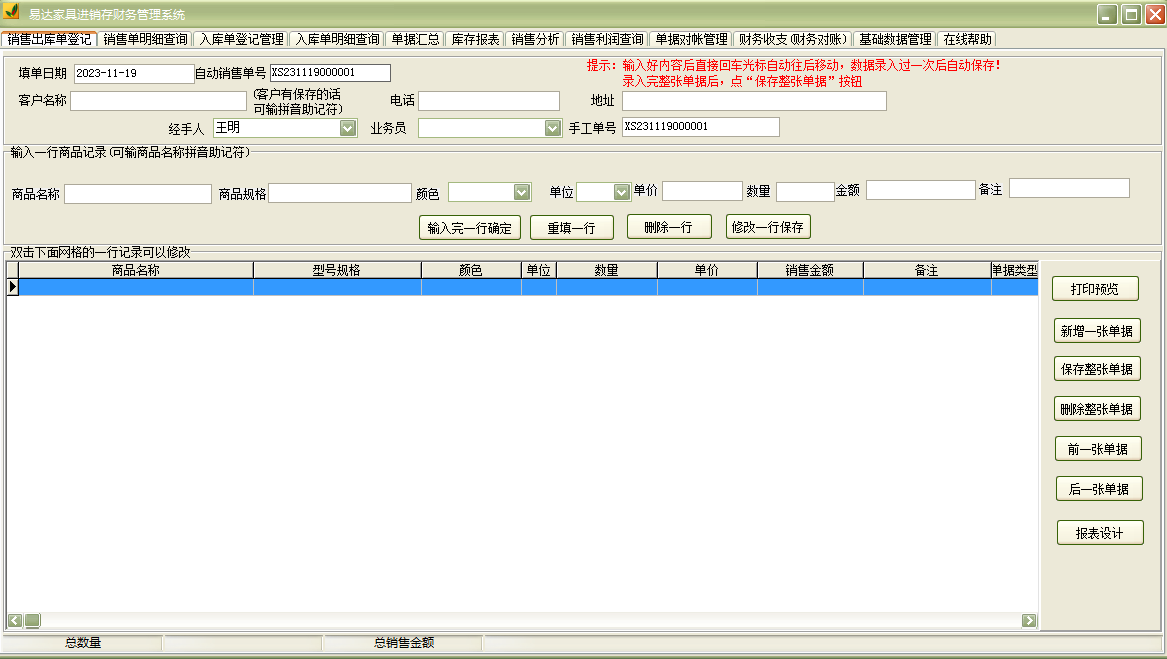Click 保存整张单据 to save
1167x659 pixels.
click(x=1097, y=369)
